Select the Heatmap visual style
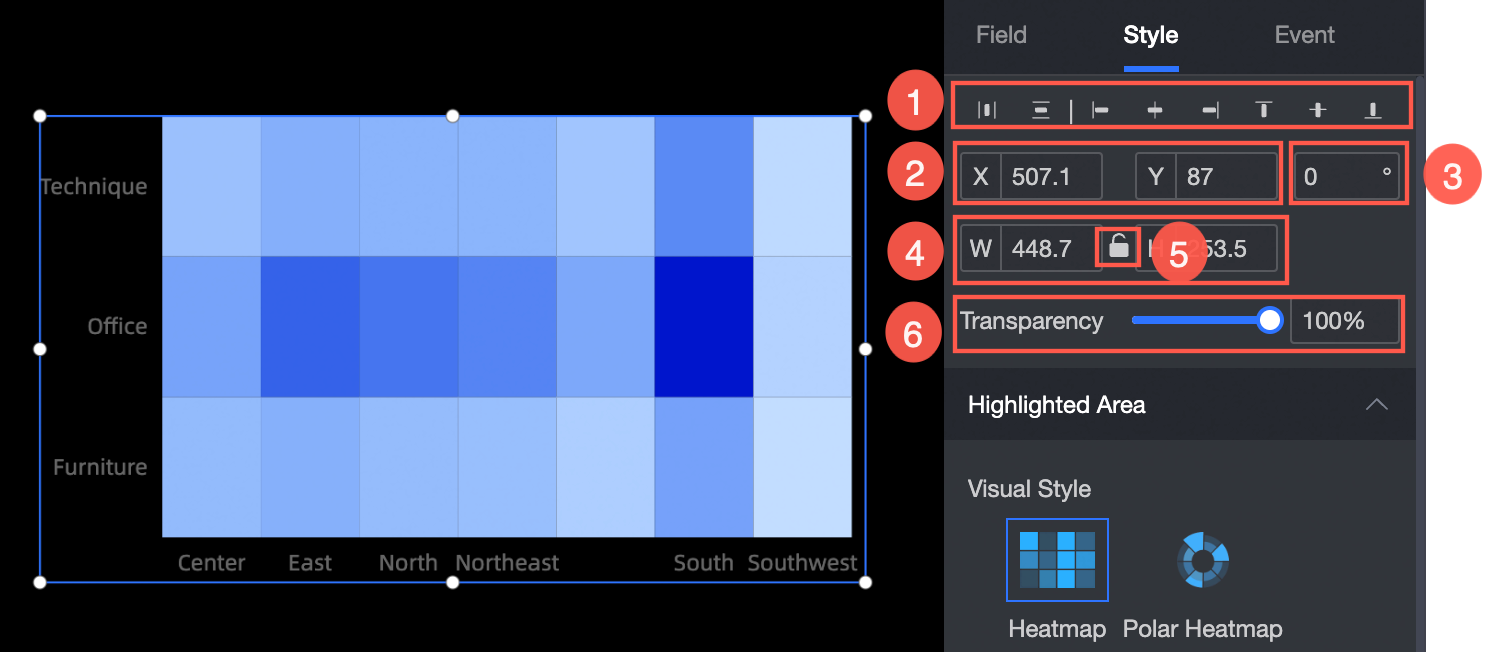Viewport: 1488px width, 652px height. (x=1057, y=560)
